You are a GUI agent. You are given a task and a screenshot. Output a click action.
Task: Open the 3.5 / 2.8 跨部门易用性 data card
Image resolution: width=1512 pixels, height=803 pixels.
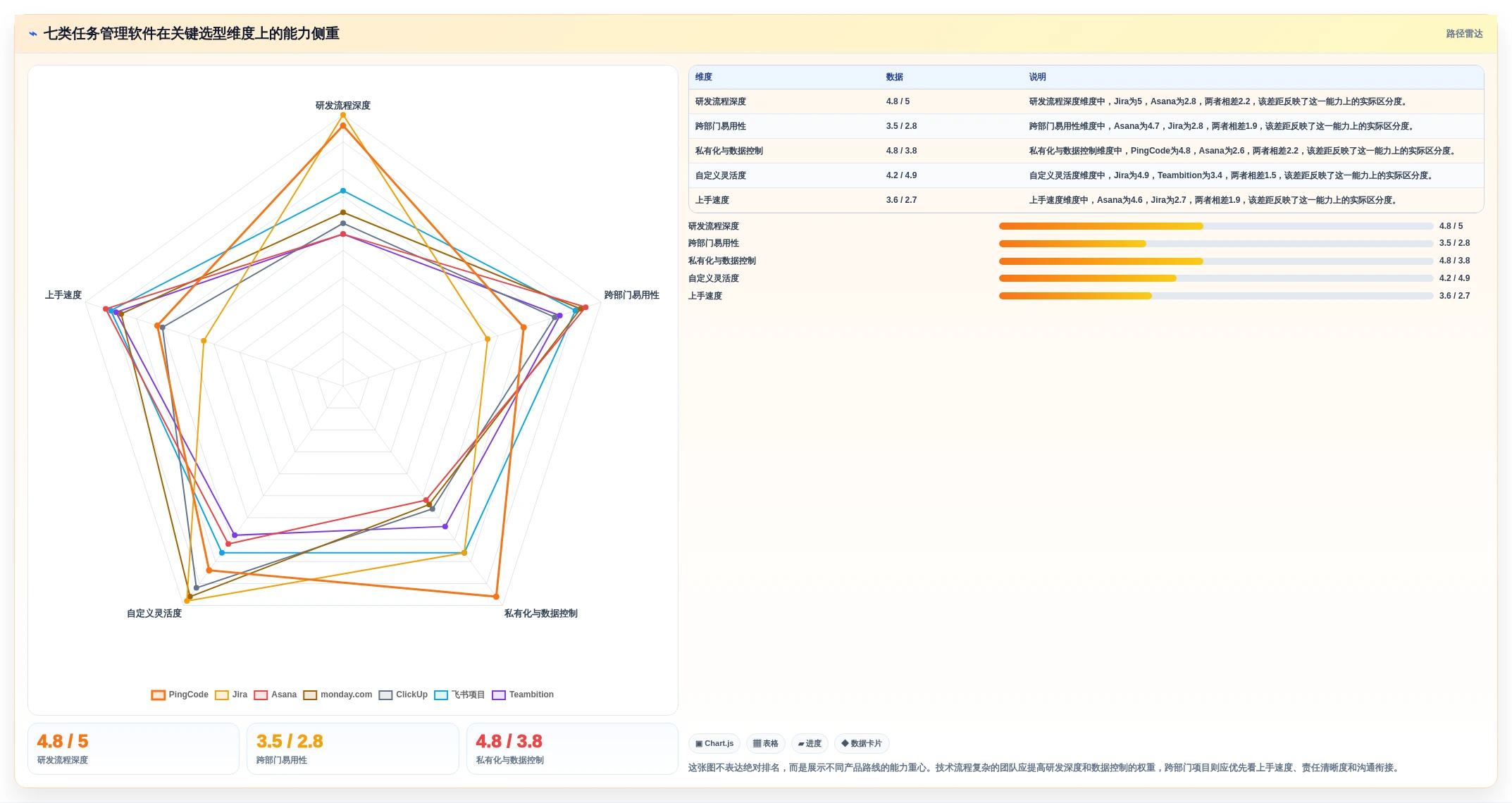pyautogui.click(x=352, y=749)
